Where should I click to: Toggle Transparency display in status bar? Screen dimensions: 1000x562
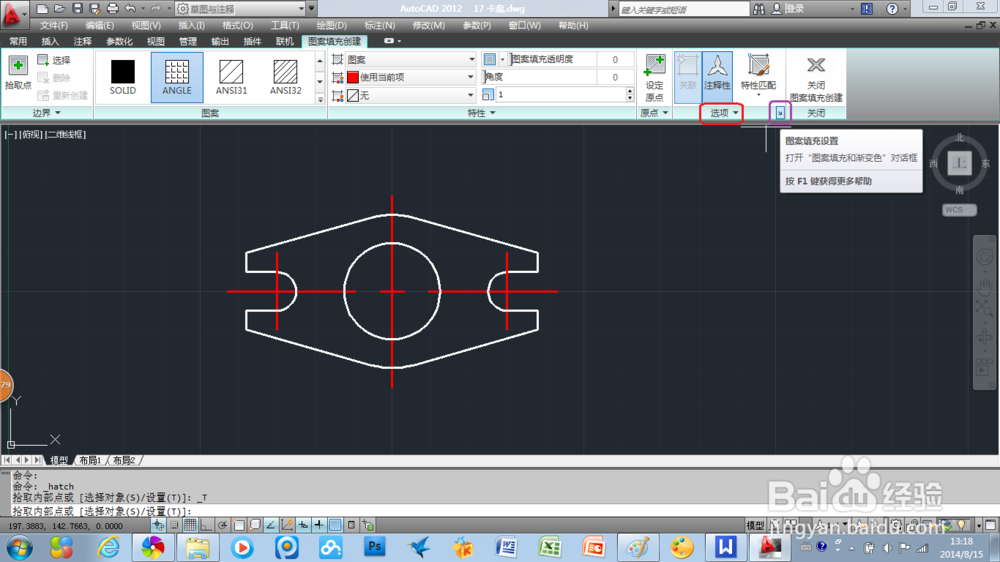pos(335,525)
